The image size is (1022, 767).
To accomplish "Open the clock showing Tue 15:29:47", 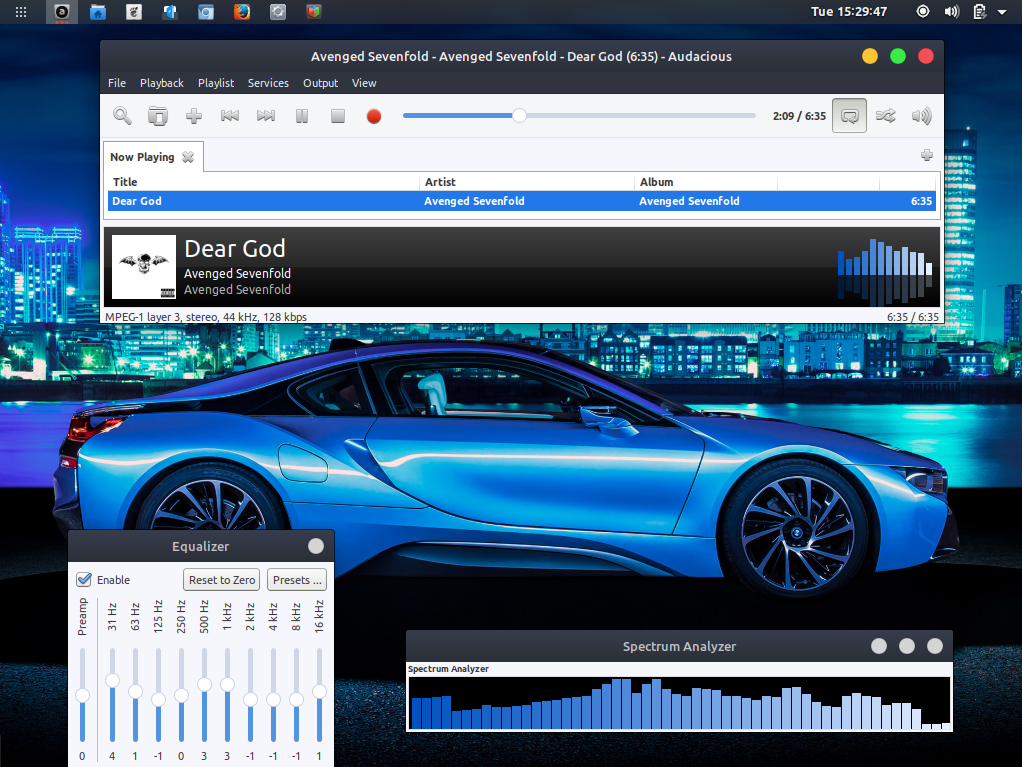I will [849, 12].
